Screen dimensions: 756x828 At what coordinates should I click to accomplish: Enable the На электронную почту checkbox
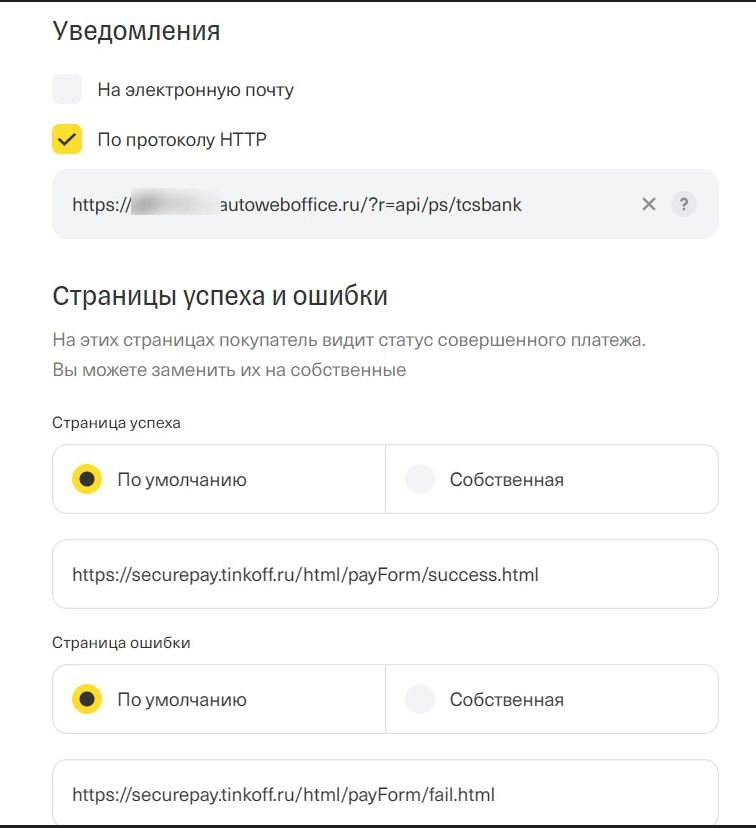pyautogui.click(x=67, y=89)
